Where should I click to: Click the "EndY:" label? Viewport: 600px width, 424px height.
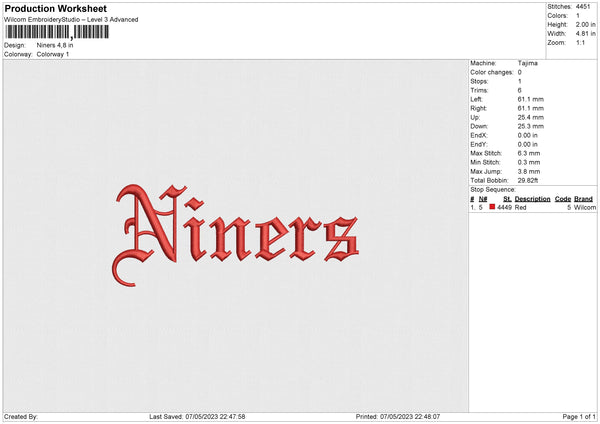pos(479,144)
